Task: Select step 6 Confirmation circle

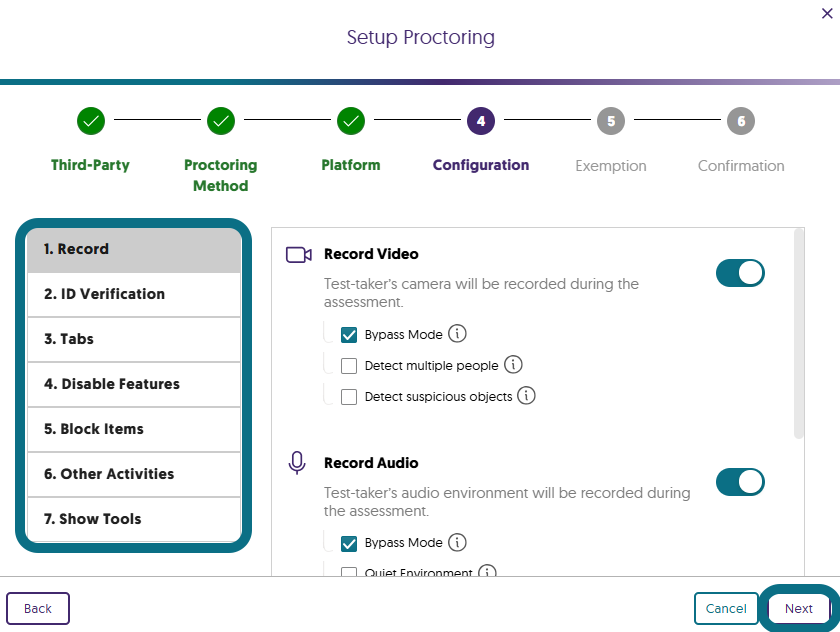Action: pyautogui.click(x=741, y=121)
